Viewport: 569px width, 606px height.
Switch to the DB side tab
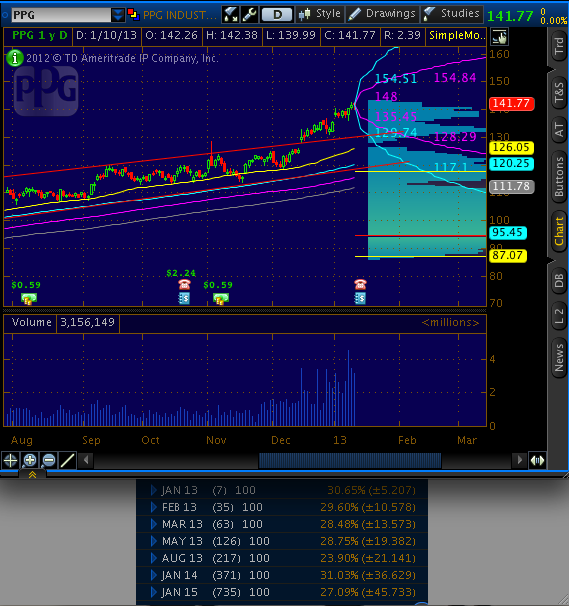[559, 281]
